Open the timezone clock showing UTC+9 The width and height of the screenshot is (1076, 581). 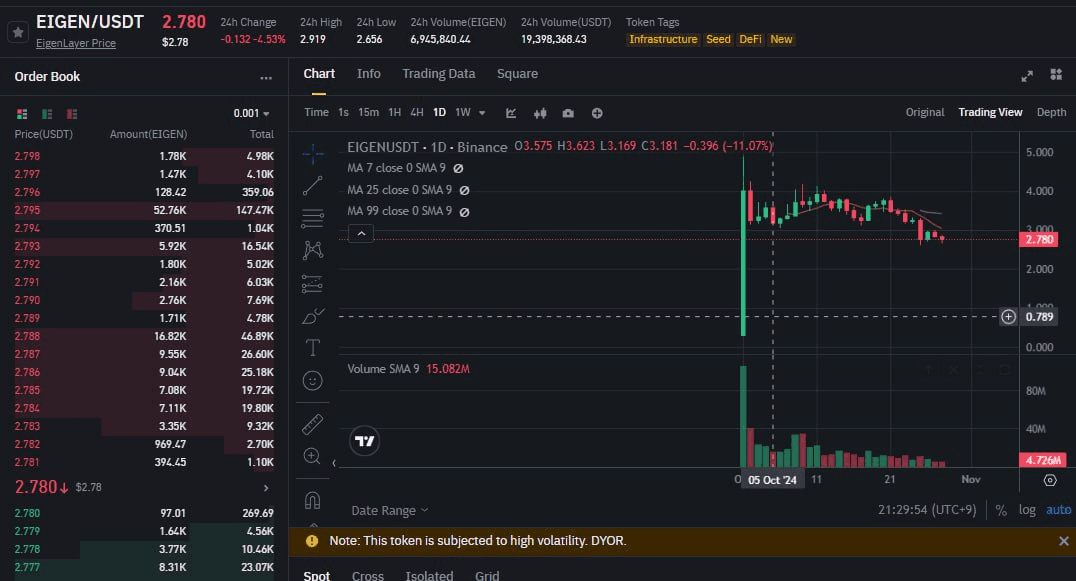click(x=927, y=510)
